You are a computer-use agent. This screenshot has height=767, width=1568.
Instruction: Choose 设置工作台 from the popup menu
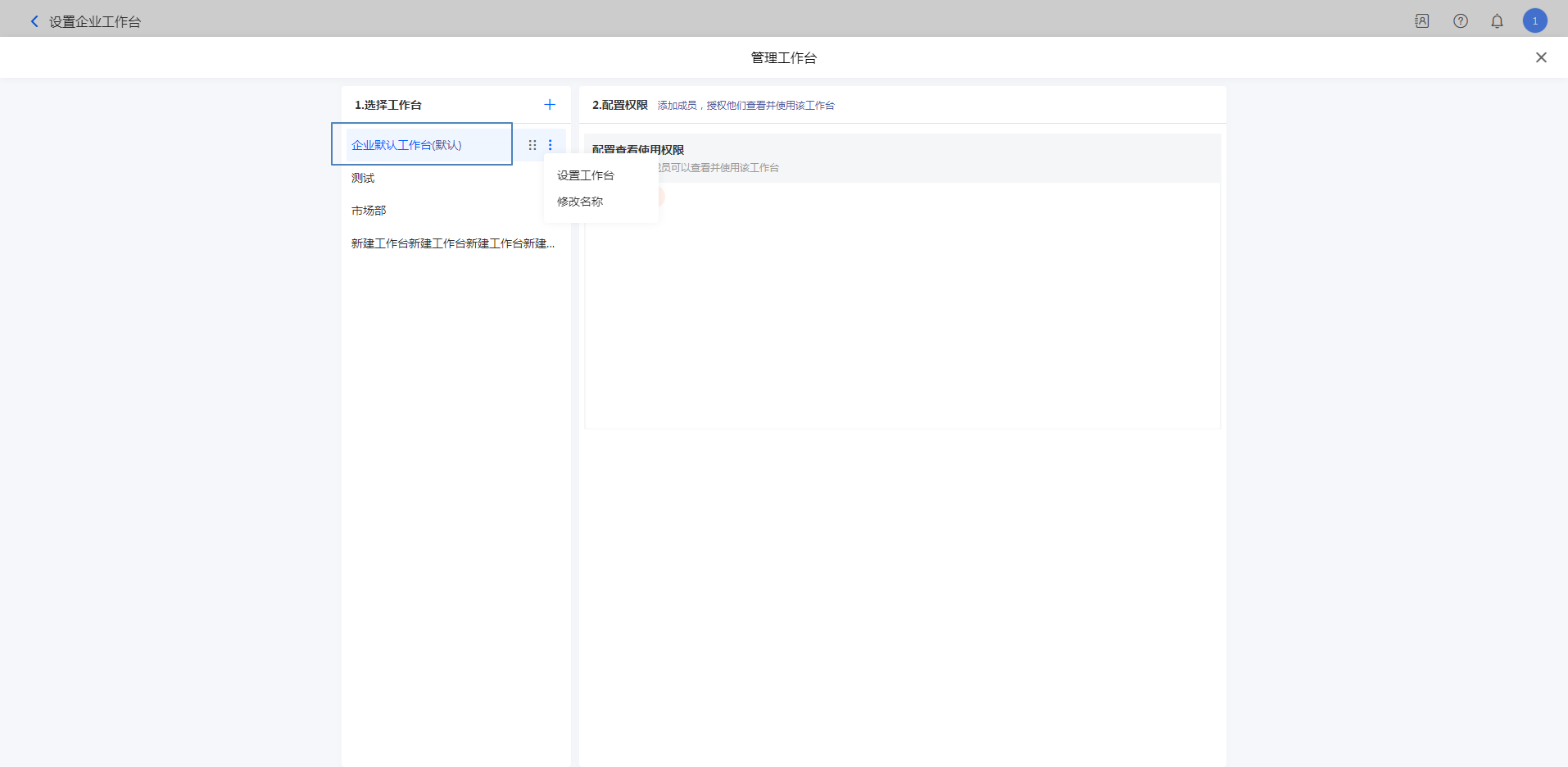[x=585, y=175]
